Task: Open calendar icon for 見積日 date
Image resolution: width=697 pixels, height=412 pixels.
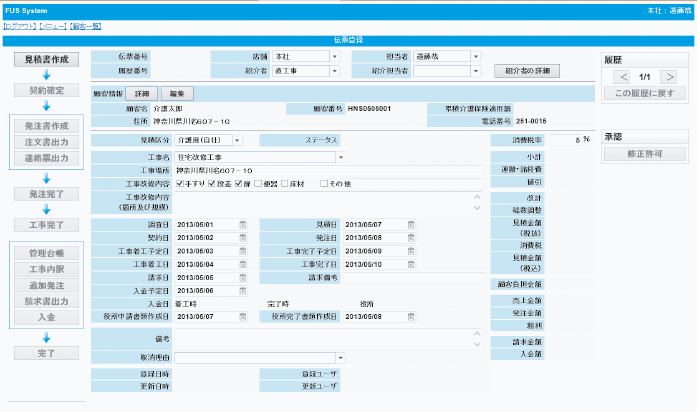Action: point(411,224)
